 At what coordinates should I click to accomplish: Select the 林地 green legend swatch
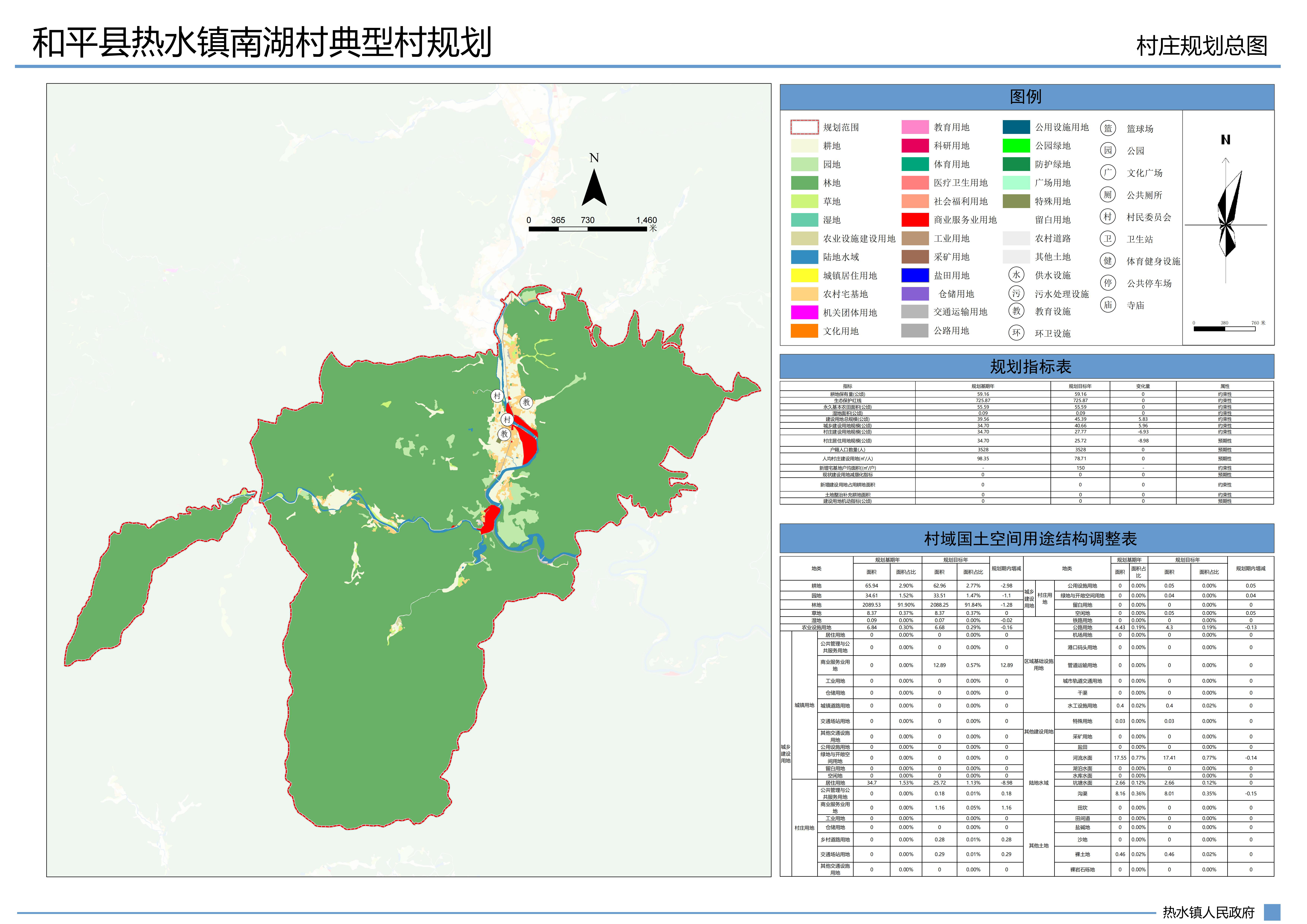click(804, 183)
